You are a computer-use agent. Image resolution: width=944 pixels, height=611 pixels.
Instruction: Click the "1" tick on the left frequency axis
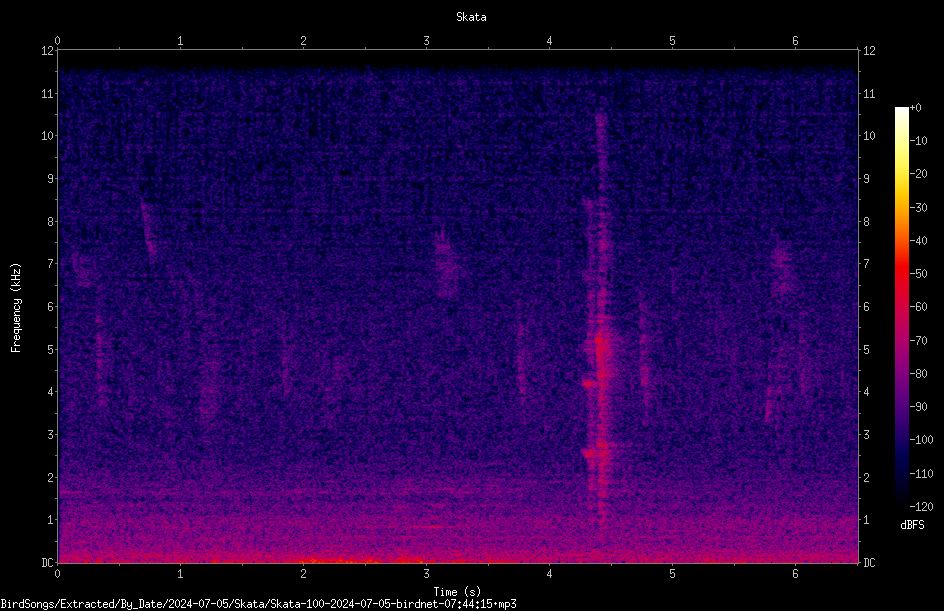(x=50, y=520)
